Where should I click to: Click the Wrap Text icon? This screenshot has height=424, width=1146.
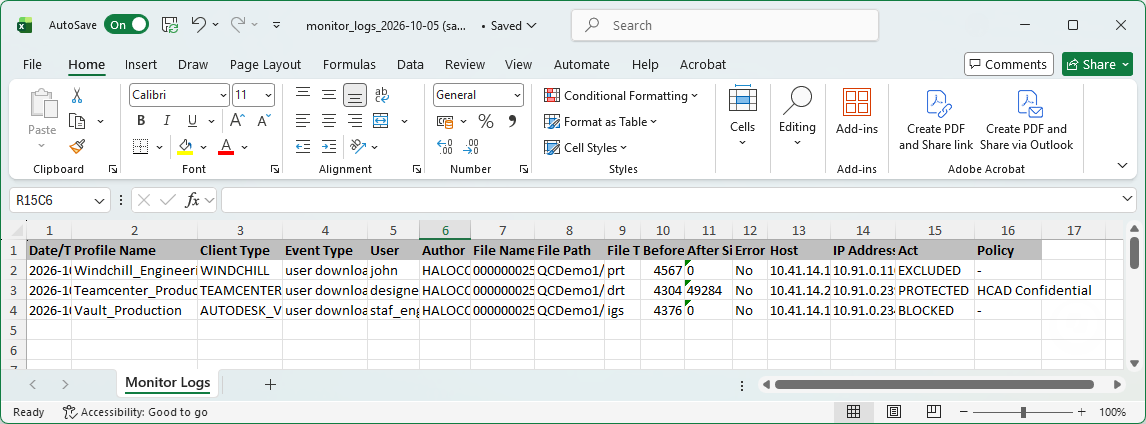pyautogui.click(x=382, y=94)
